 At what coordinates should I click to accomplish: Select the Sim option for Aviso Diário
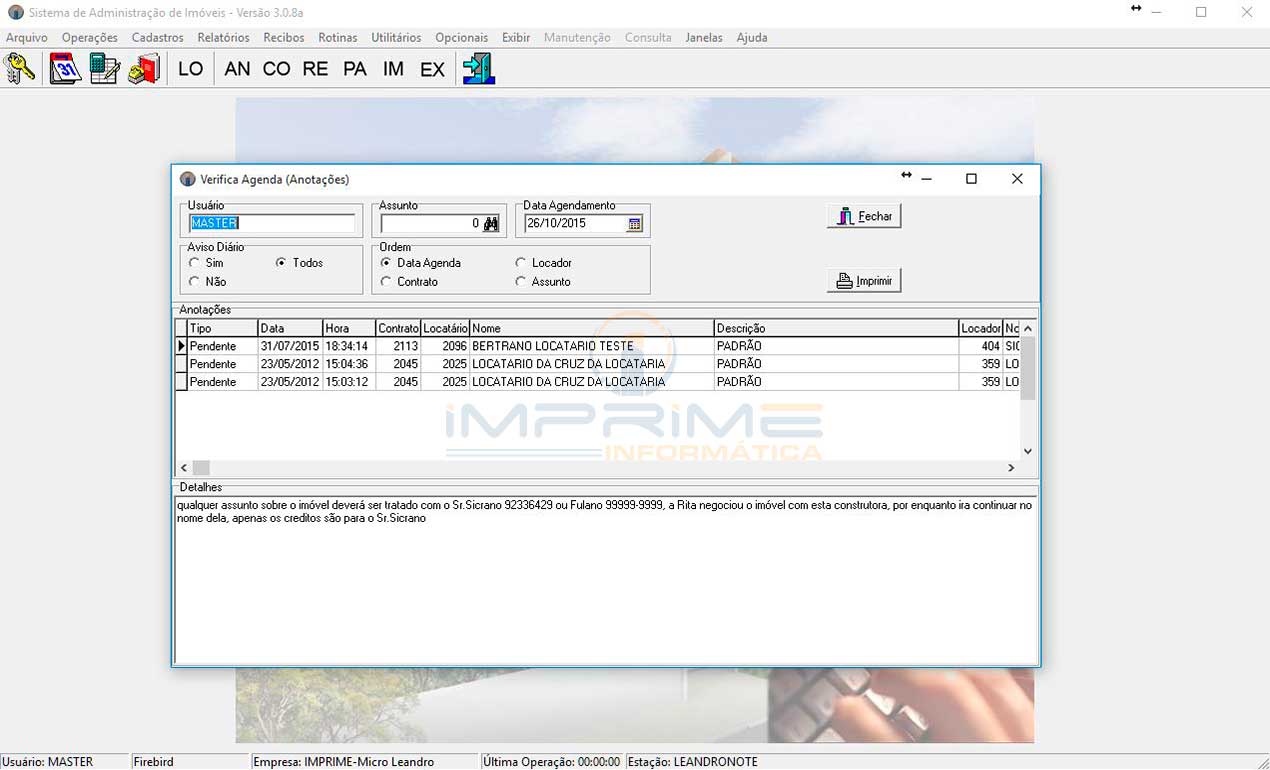(x=194, y=263)
